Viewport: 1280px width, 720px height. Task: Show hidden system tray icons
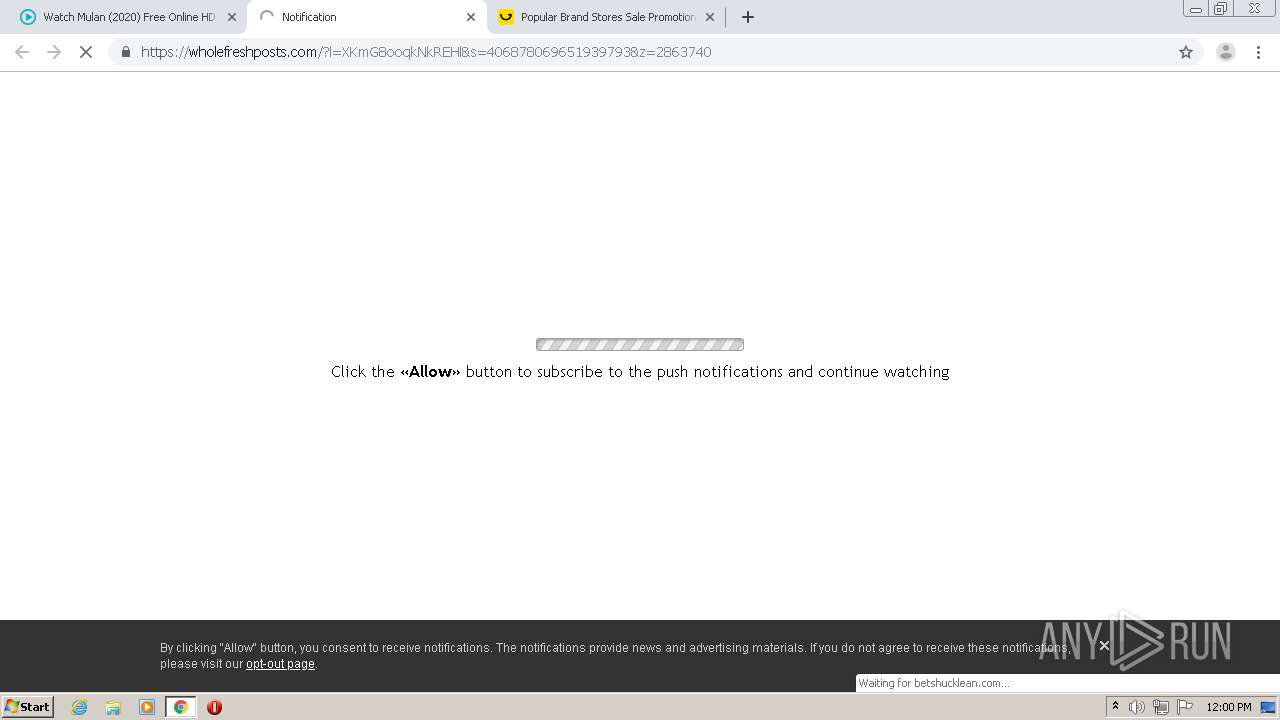click(x=1115, y=707)
